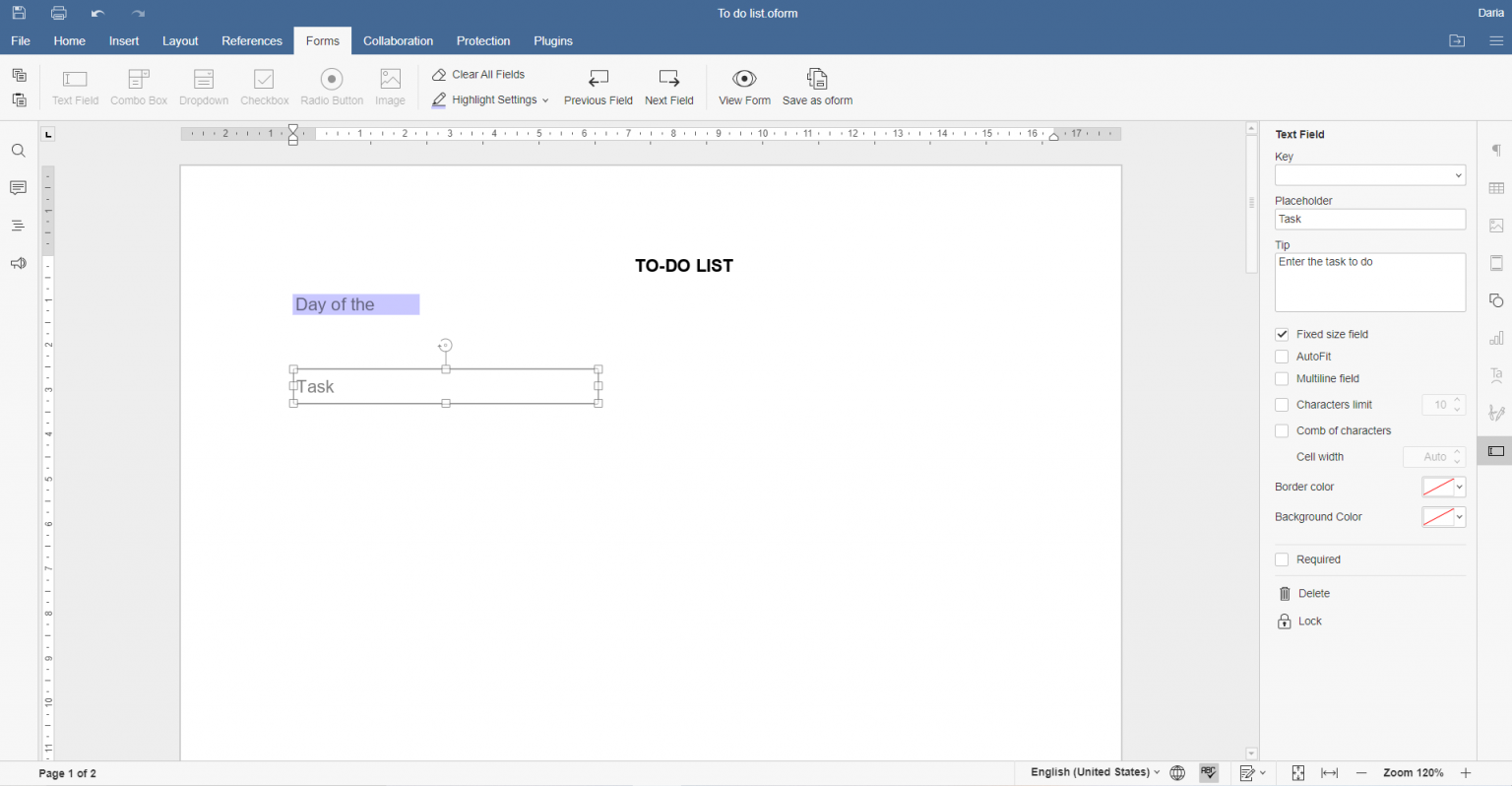
Task: Open Chart settings in the right sidebar
Action: (x=1495, y=337)
